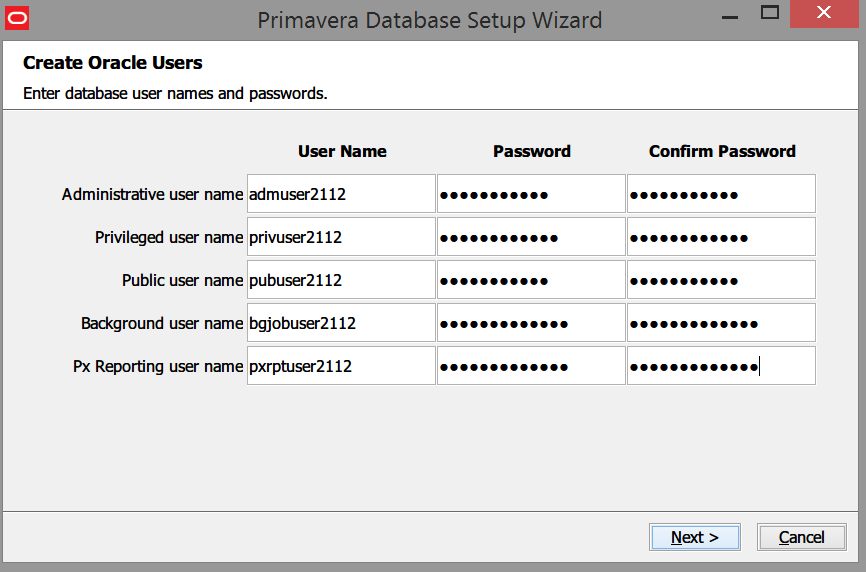Select Public user Confirm Password field
Viewport: 866px width, 572px height.
point(721,280)
